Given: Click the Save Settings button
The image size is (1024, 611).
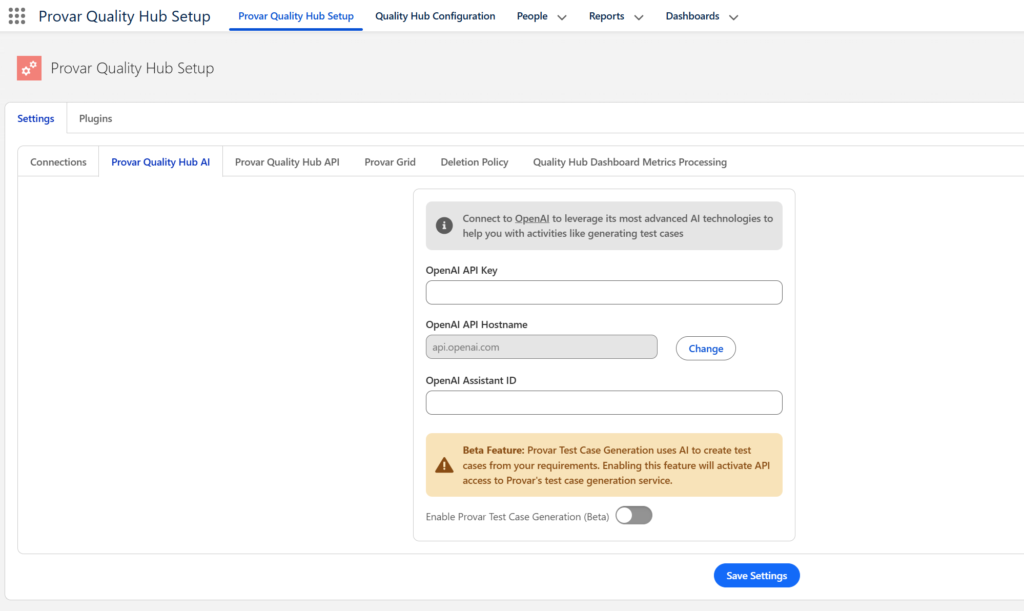Looking at the screenshot, I should click(x=756, y=575).
